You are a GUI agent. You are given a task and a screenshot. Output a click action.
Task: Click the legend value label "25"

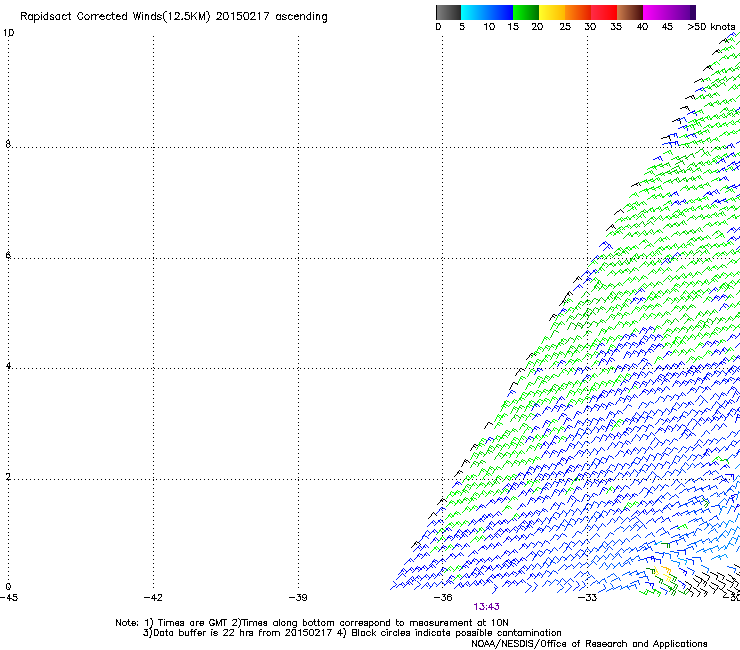(x=565, y=27)
